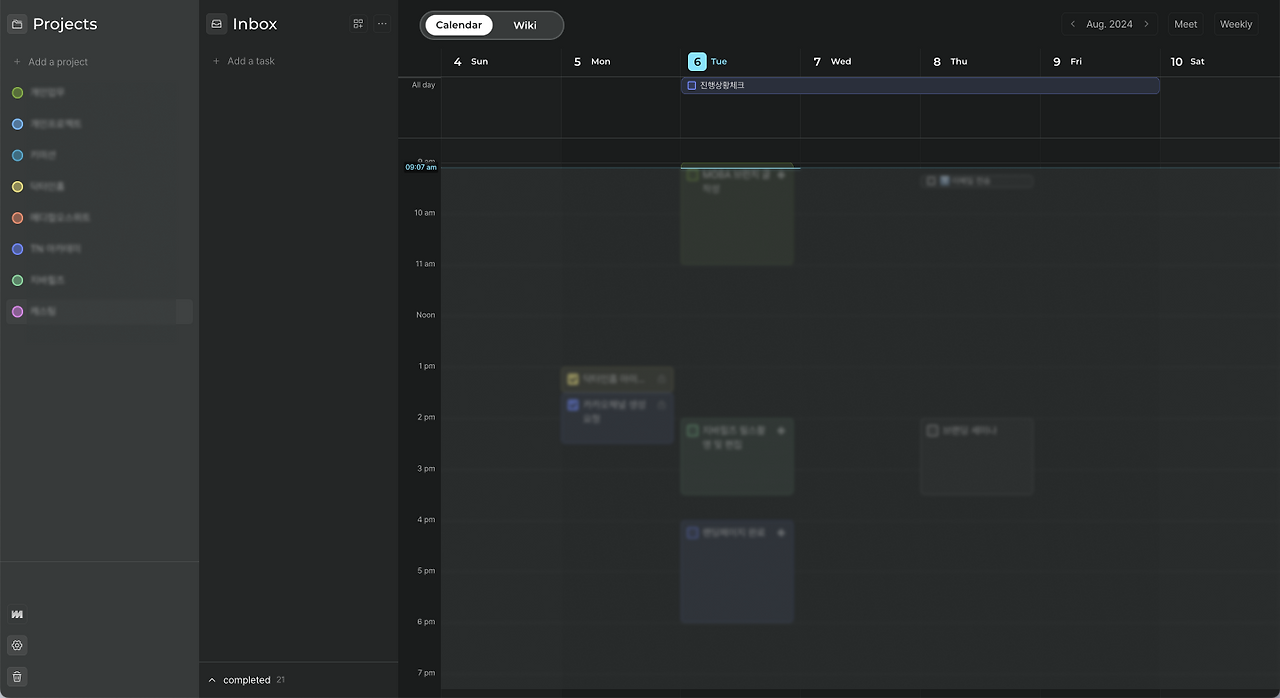
Task: Select the indigo project dot
Action: (17, 249)
